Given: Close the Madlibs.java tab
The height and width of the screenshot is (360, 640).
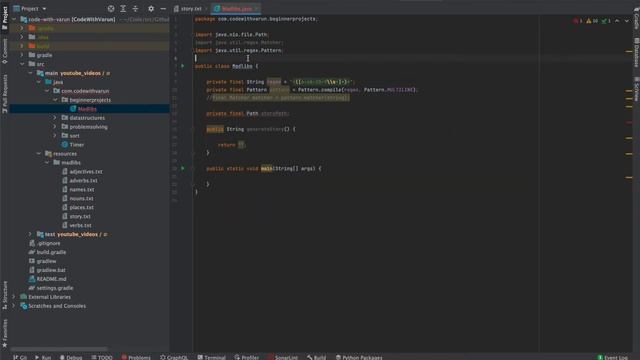Looking at the screenshot, I should click(x=256, y=9).
